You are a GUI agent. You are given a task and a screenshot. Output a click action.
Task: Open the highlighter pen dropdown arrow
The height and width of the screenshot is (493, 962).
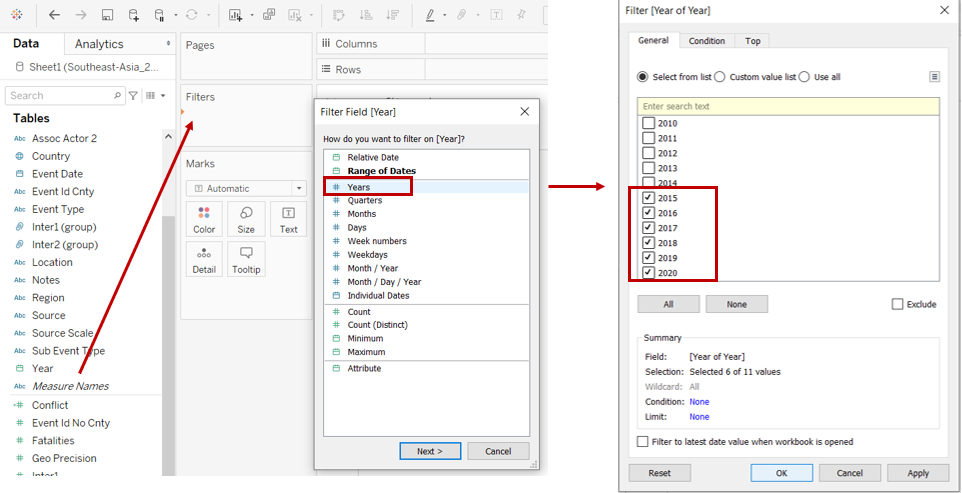[445, 15]
